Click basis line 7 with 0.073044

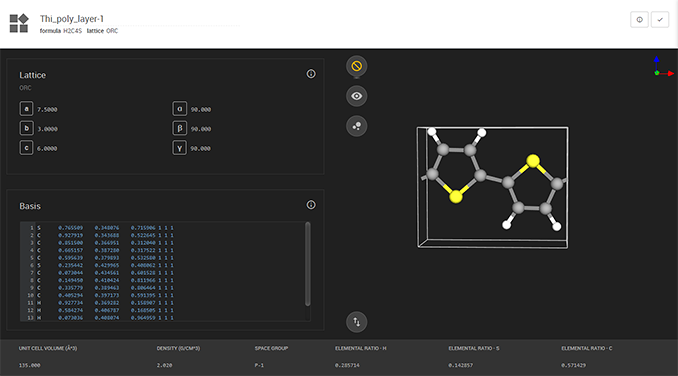pyautogui.click(x=105, y=273)
